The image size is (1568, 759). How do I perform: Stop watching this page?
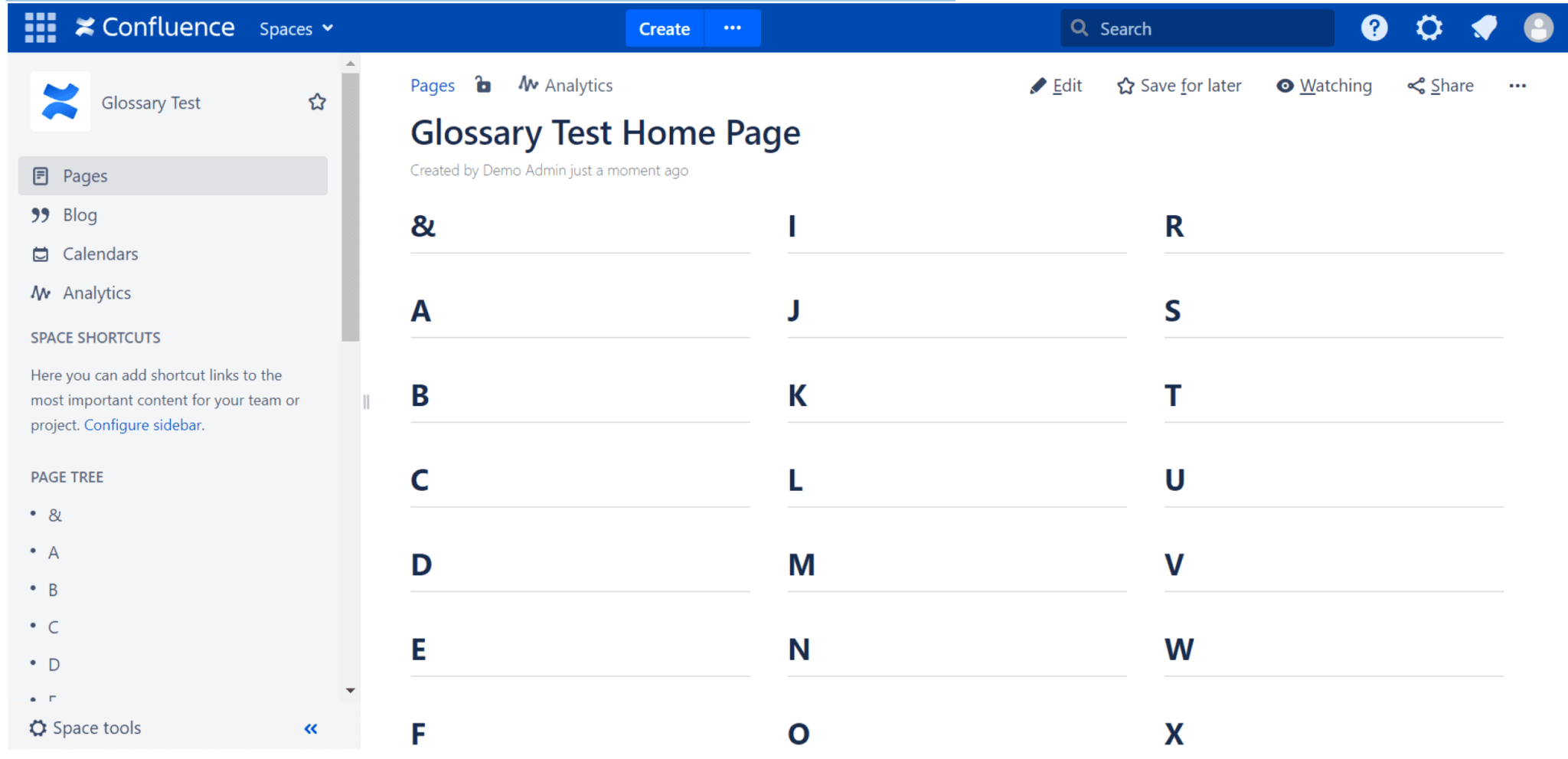pos(1324,86)
